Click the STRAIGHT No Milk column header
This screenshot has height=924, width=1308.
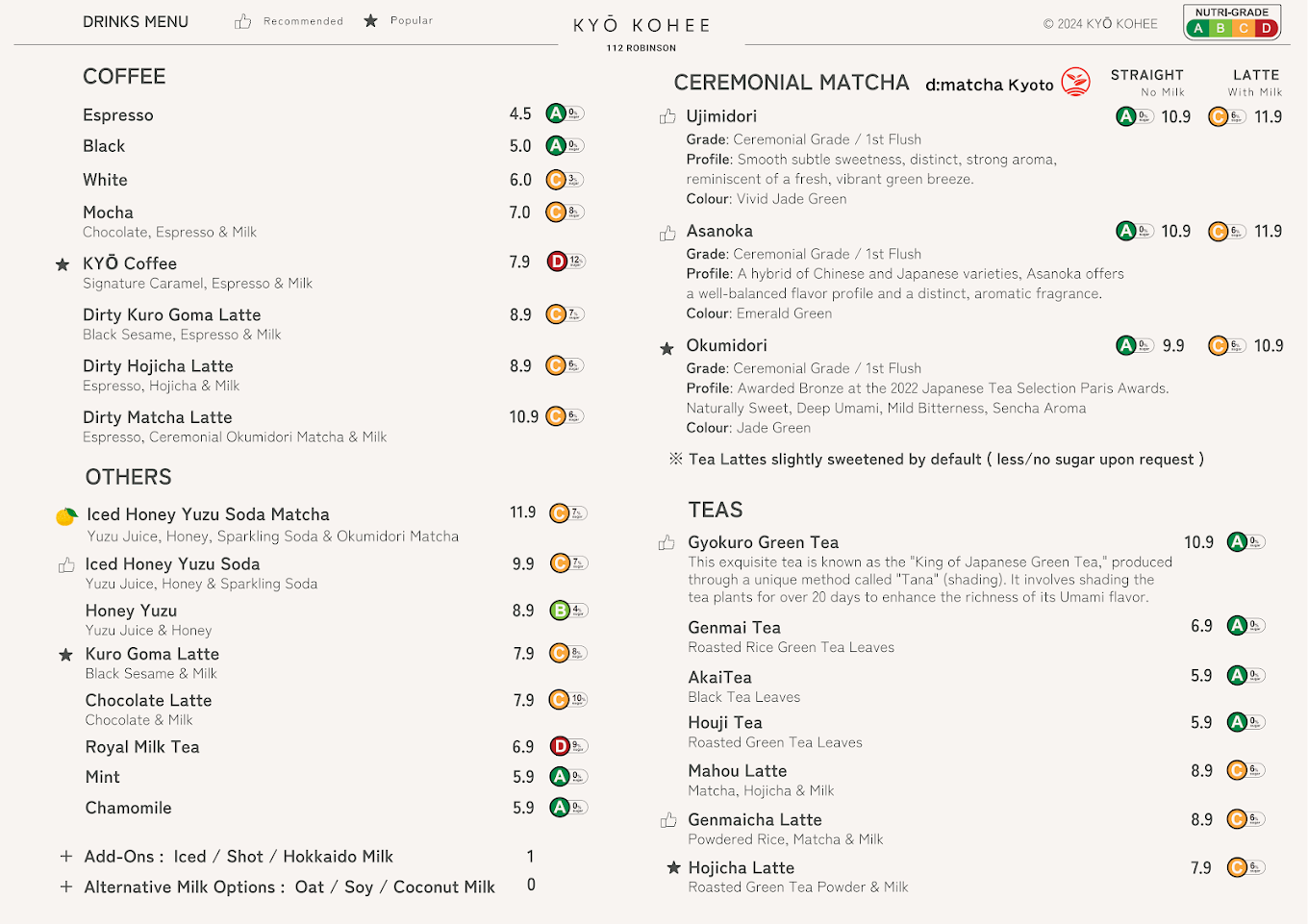(x=1147, y=82)
